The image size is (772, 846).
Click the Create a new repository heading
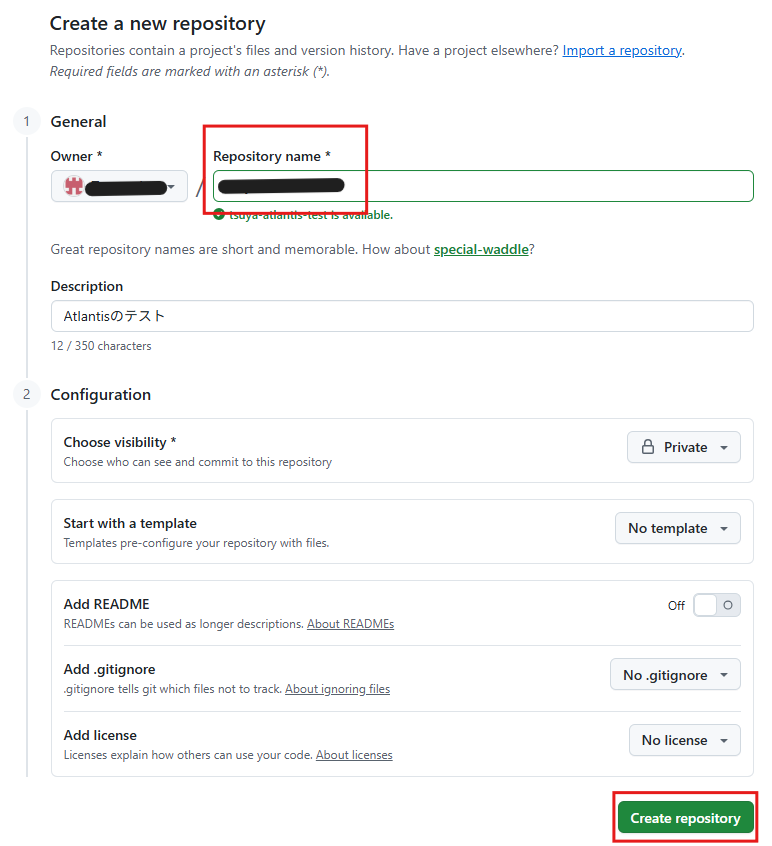[158, 23]
